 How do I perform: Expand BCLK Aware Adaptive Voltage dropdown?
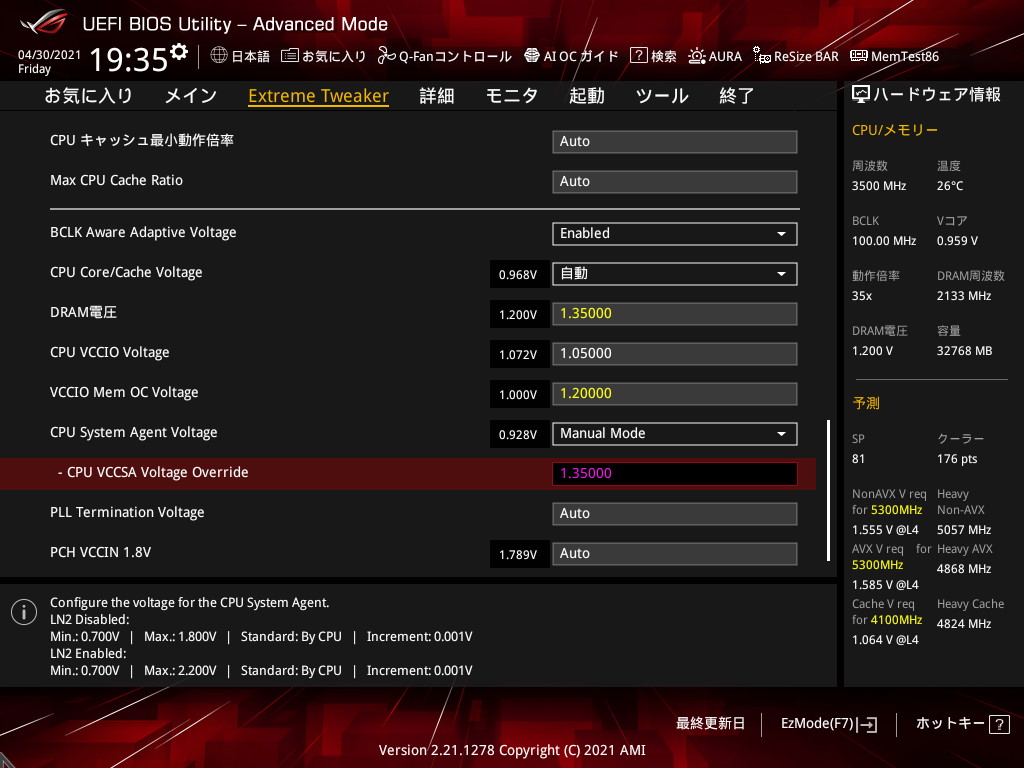(x=675, y=234)
